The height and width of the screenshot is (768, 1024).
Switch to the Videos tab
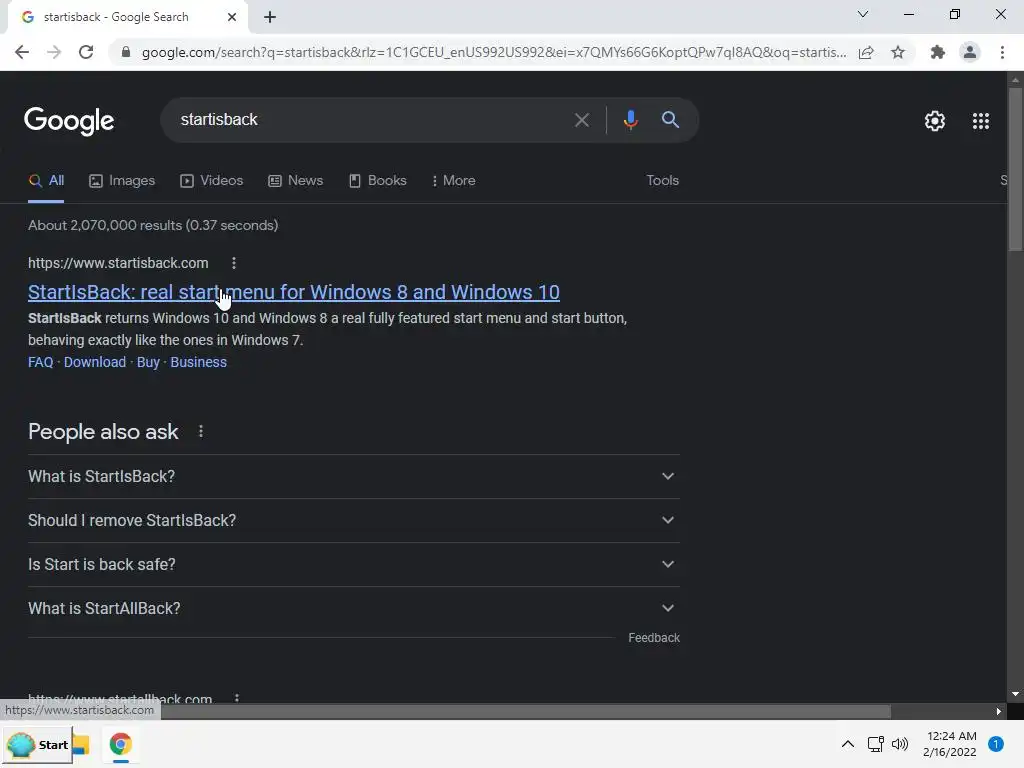tap(212, 181)
